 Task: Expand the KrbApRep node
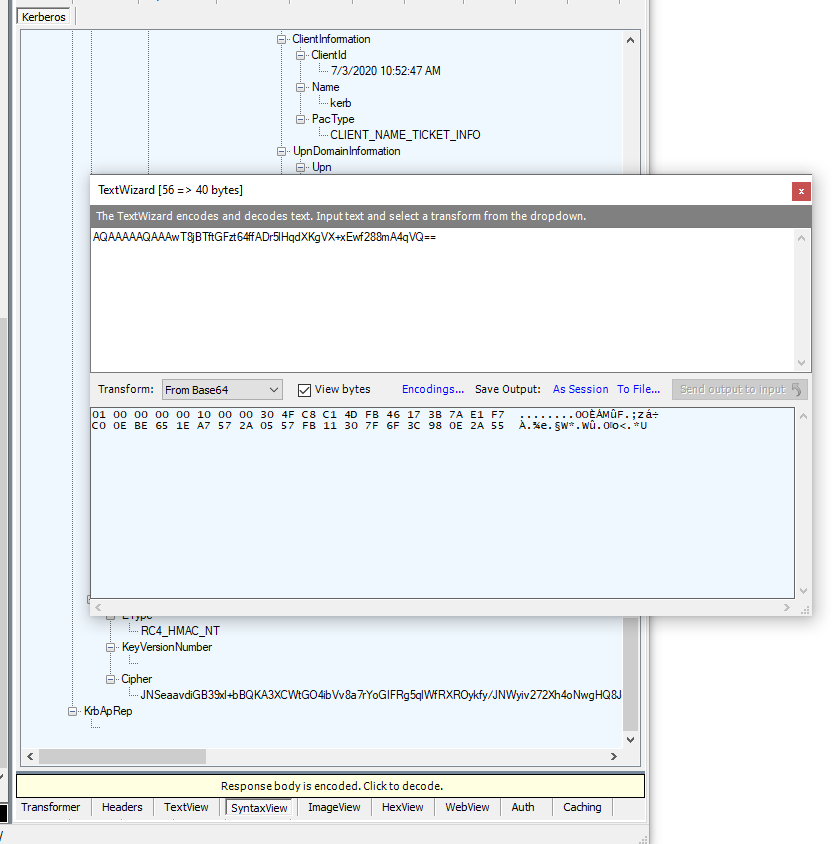[x=74, y=712]
